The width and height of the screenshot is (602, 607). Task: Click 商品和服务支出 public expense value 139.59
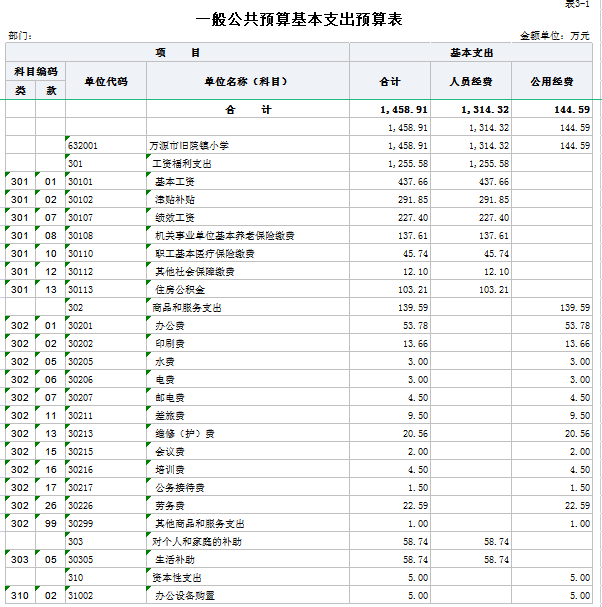(x=552, y=307)
